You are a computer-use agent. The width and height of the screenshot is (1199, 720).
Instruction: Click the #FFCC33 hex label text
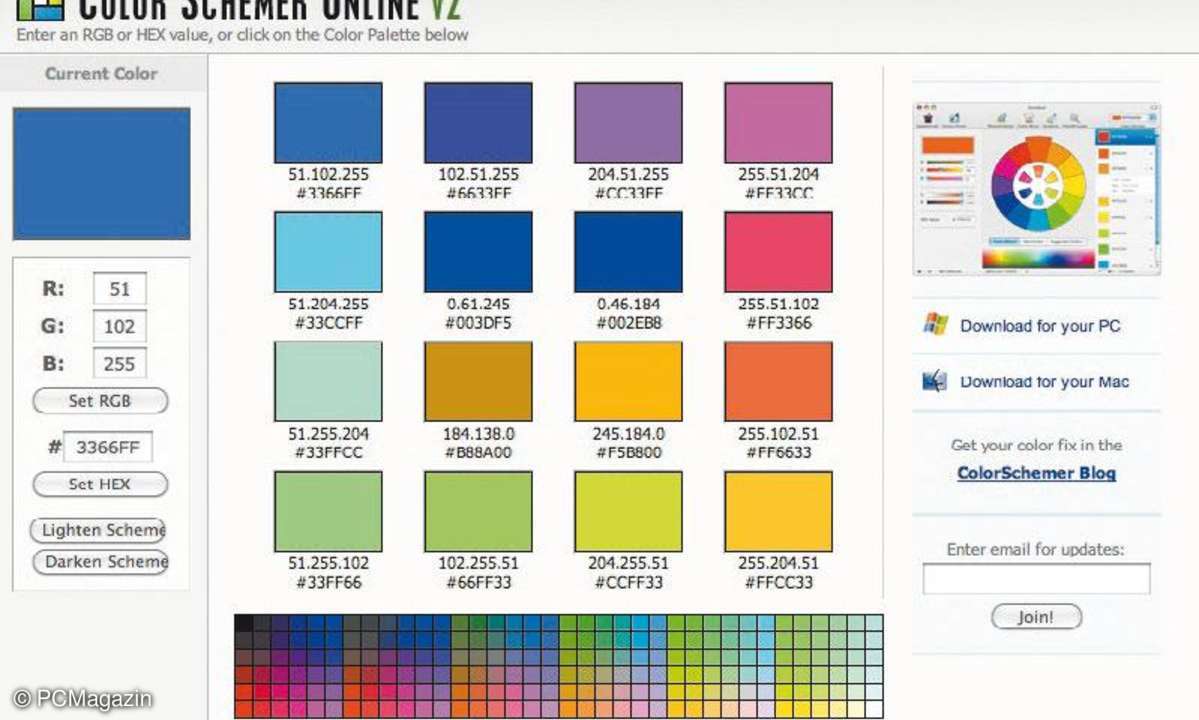click(x=778, y=582)
